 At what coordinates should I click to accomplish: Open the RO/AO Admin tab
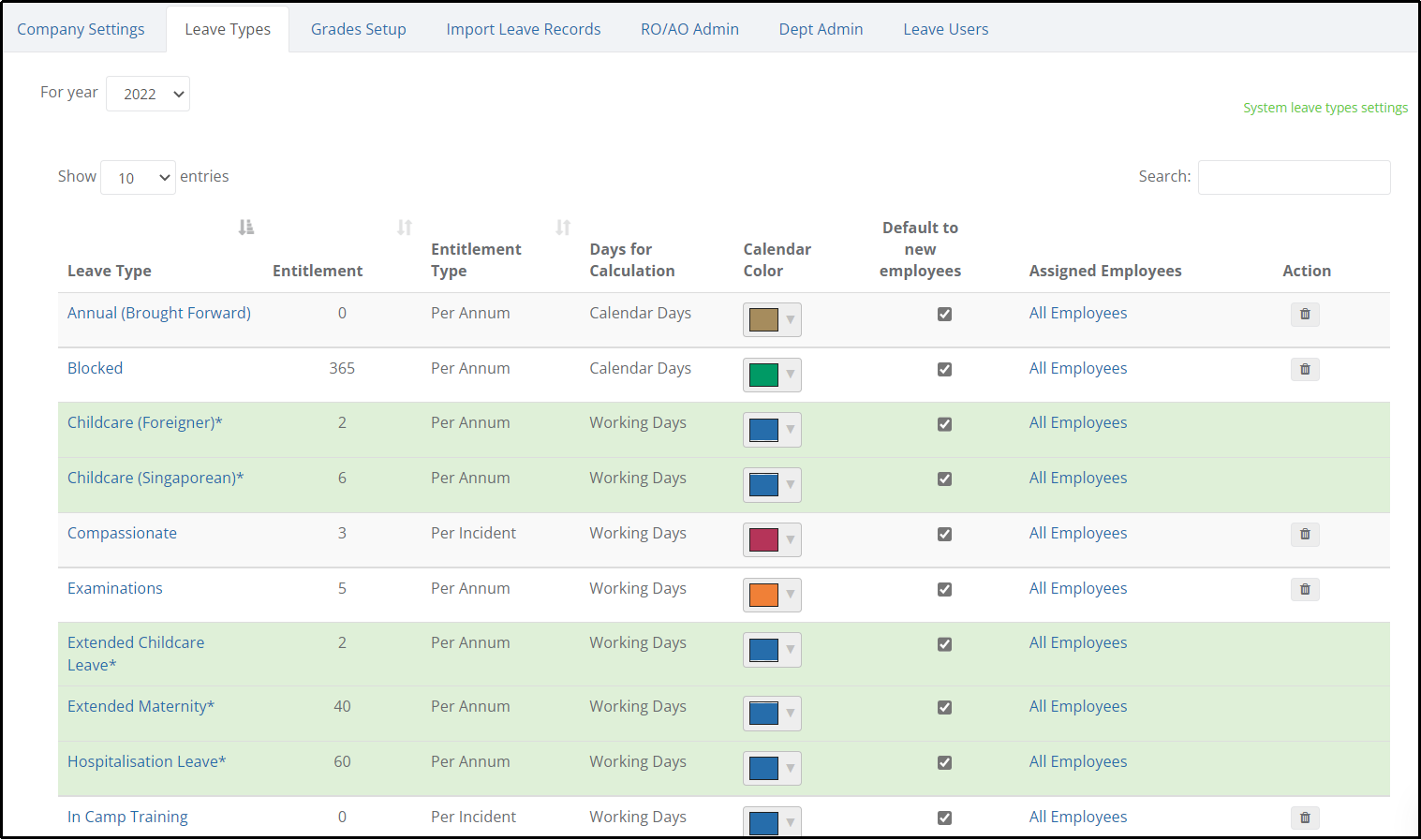[x=689, y=29]
